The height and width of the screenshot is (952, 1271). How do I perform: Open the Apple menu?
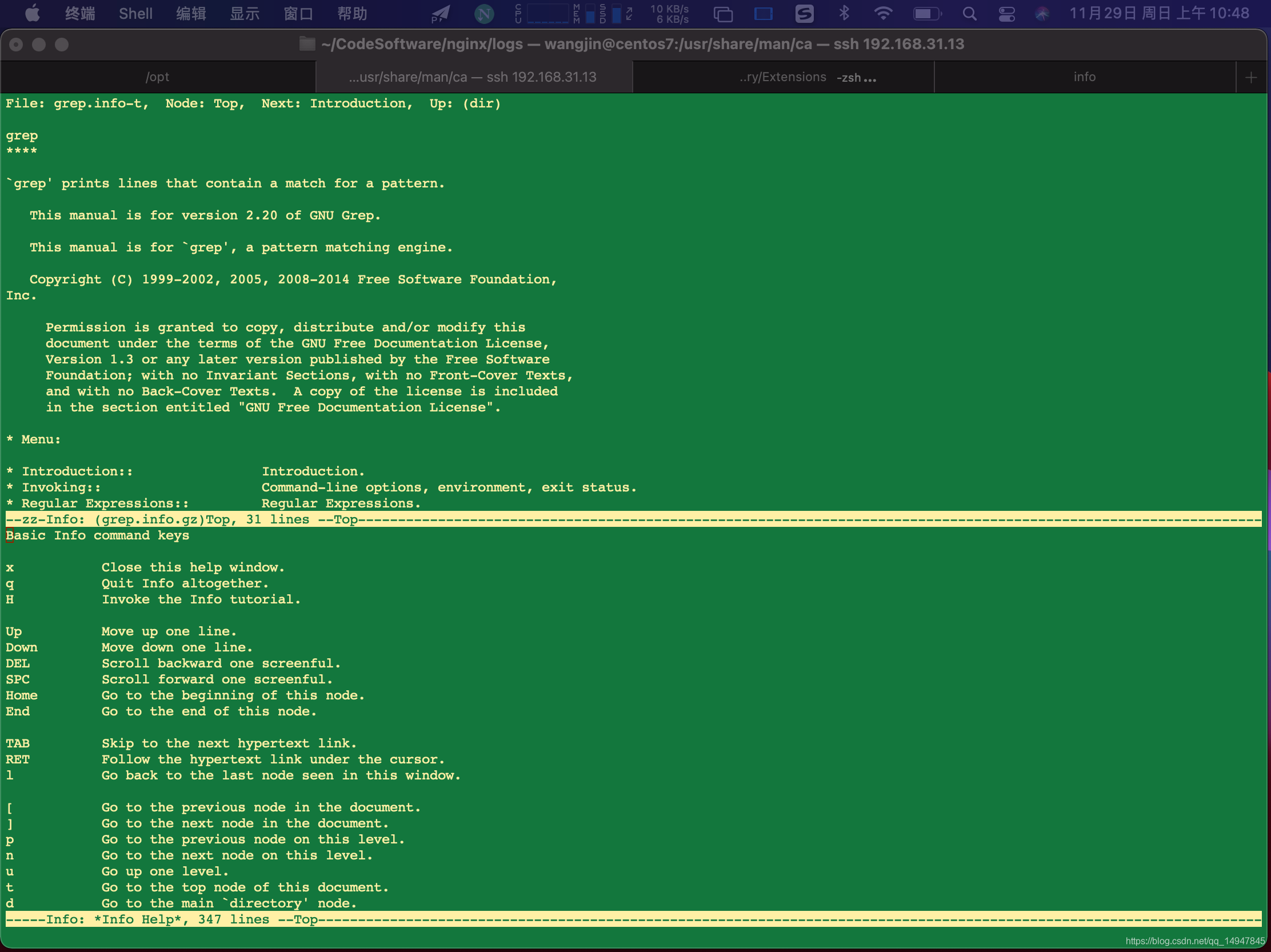[x=33, y=13]
